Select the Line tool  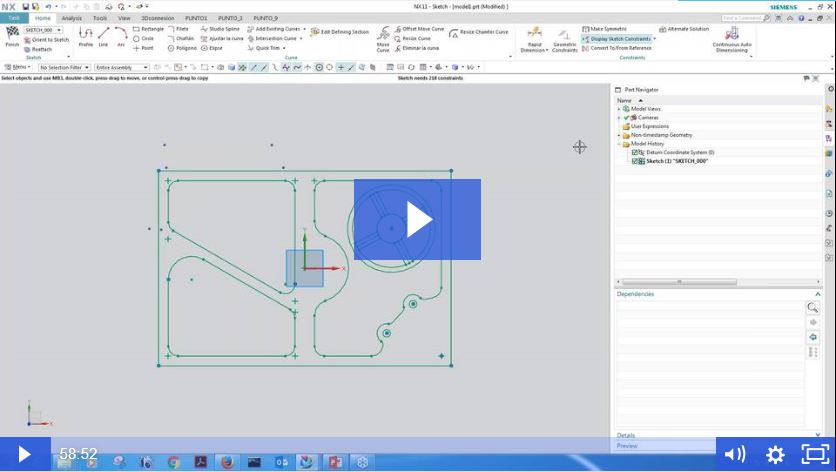pyautogui.click(x=103, y=36)
